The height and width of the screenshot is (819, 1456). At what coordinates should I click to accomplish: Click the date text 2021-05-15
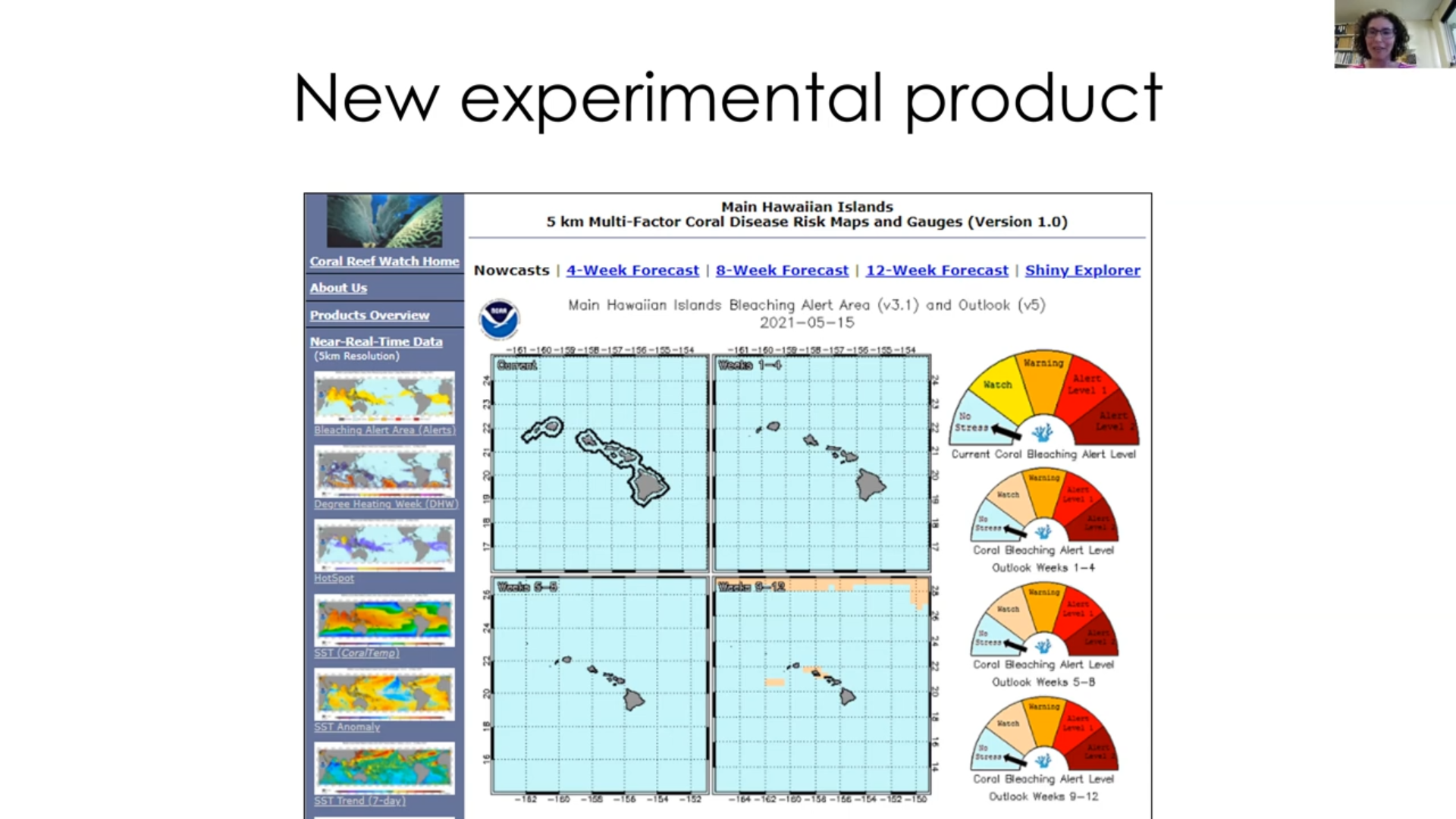(x=807, y=323)
